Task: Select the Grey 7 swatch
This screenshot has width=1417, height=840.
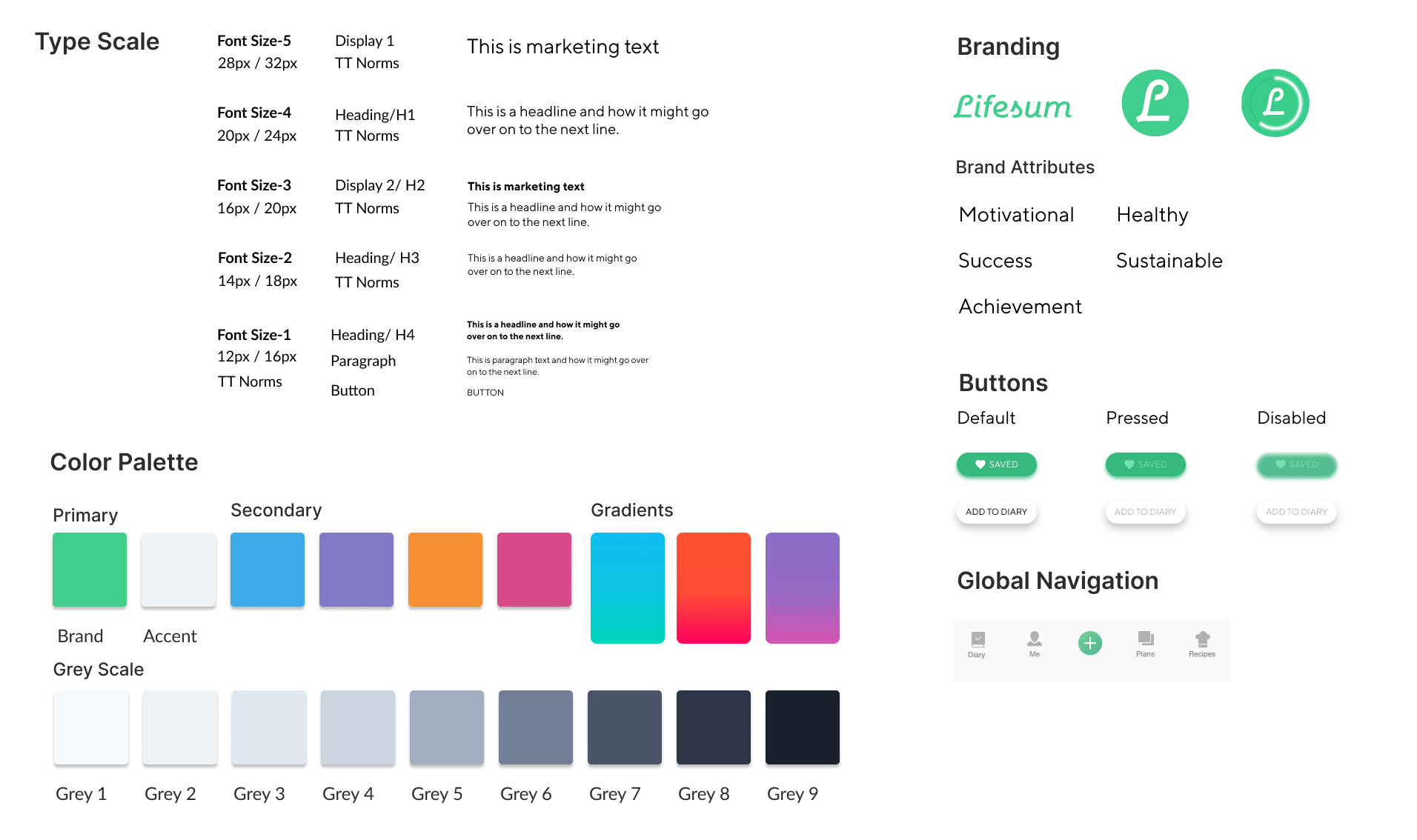Action: [625, 727]
